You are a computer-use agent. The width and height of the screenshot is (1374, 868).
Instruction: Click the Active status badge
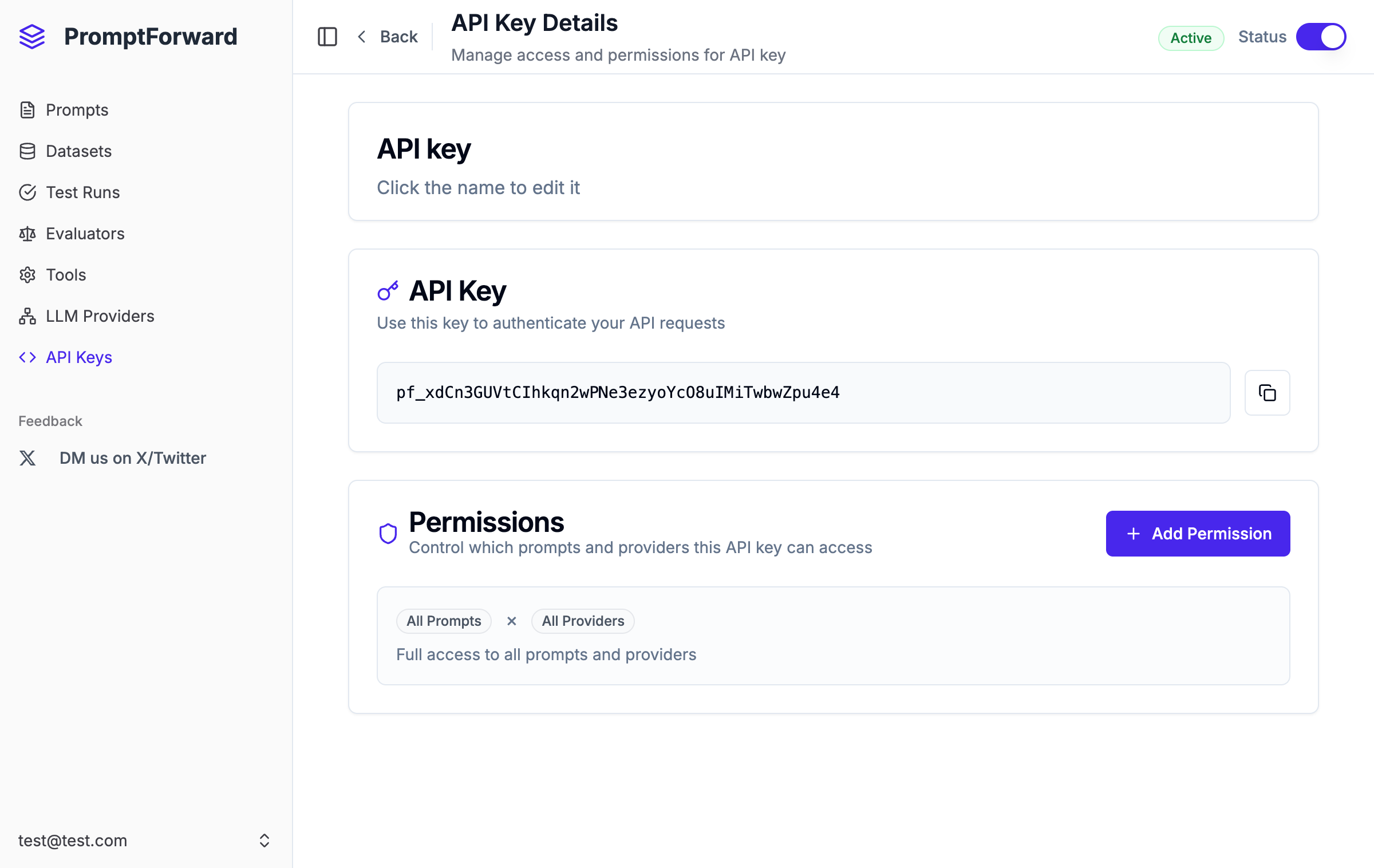(1191, 38)
